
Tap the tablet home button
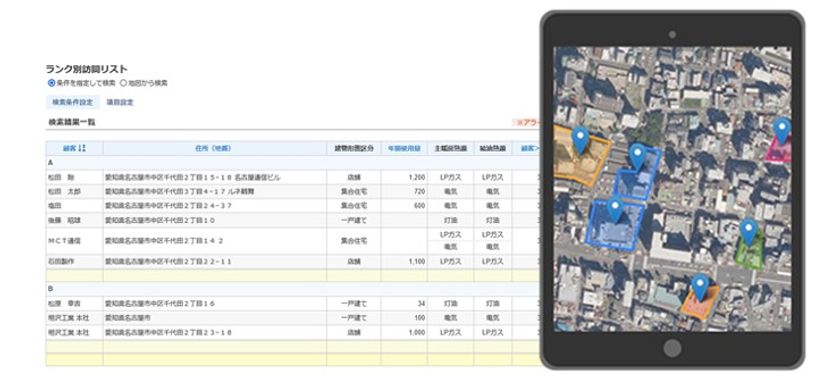(x=672, y=349)
